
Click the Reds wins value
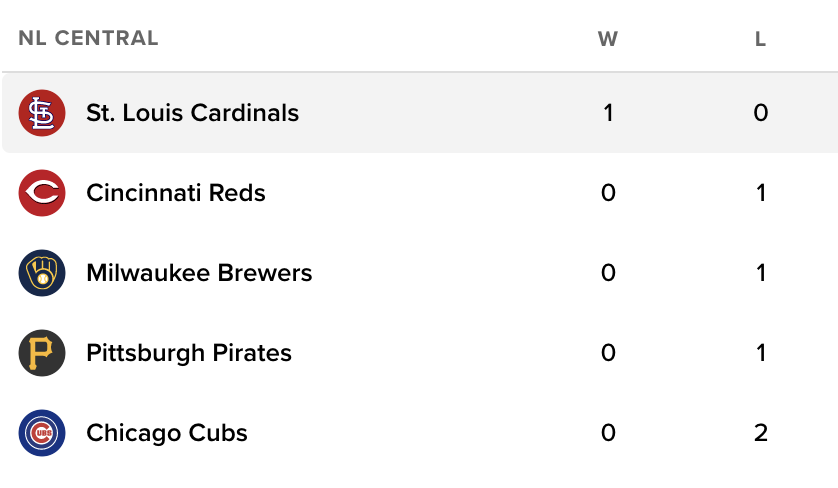click(x=608, y=193)
